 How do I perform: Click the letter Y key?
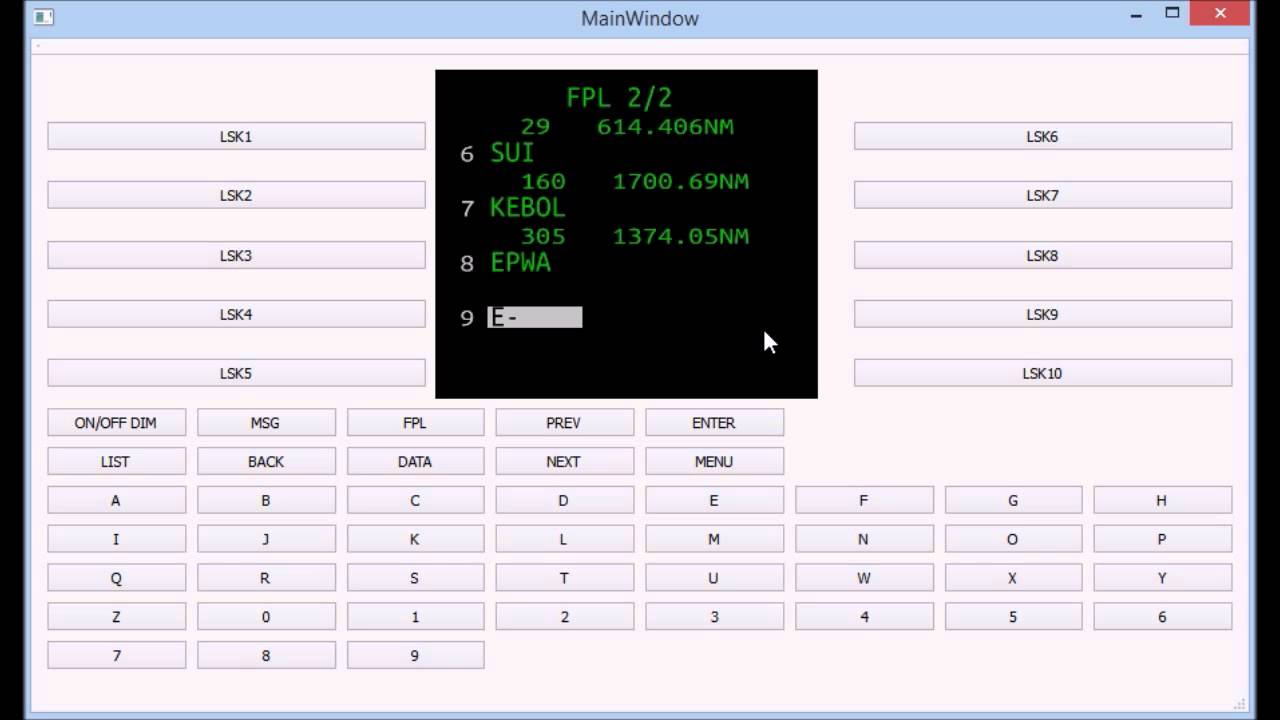(1162, 578)
